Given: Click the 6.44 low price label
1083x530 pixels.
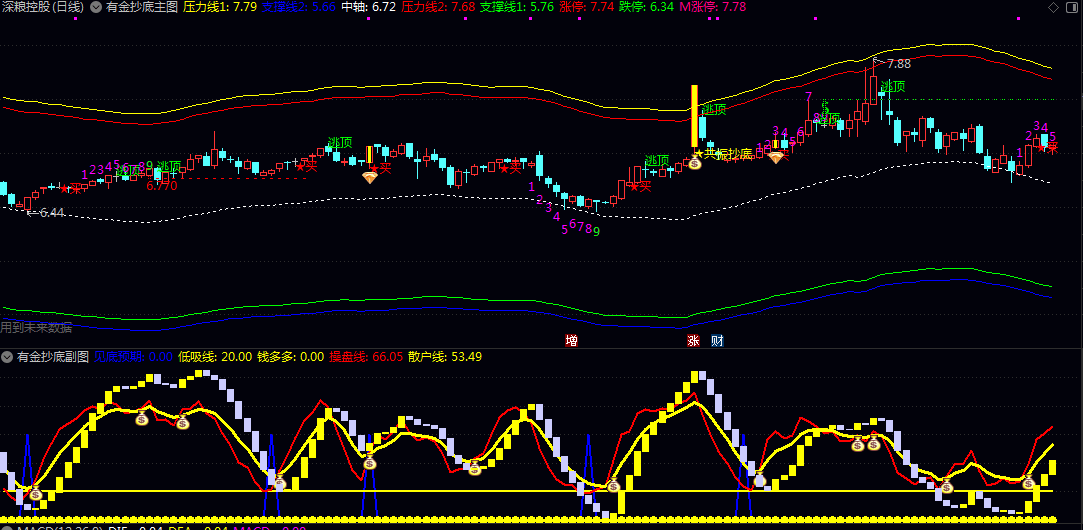Looking at the screenshot, I should [51, 213].
